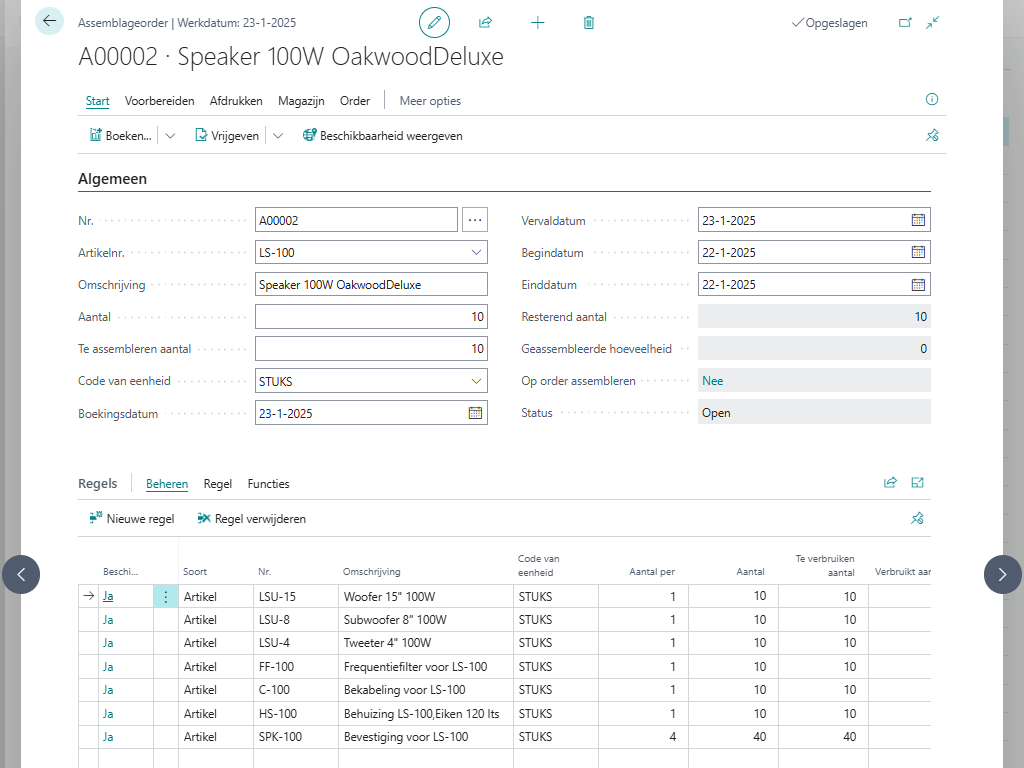Click the trash delete icon
Image resolution: width=1024 pixels, height=768 pixels.
point(589,22)
